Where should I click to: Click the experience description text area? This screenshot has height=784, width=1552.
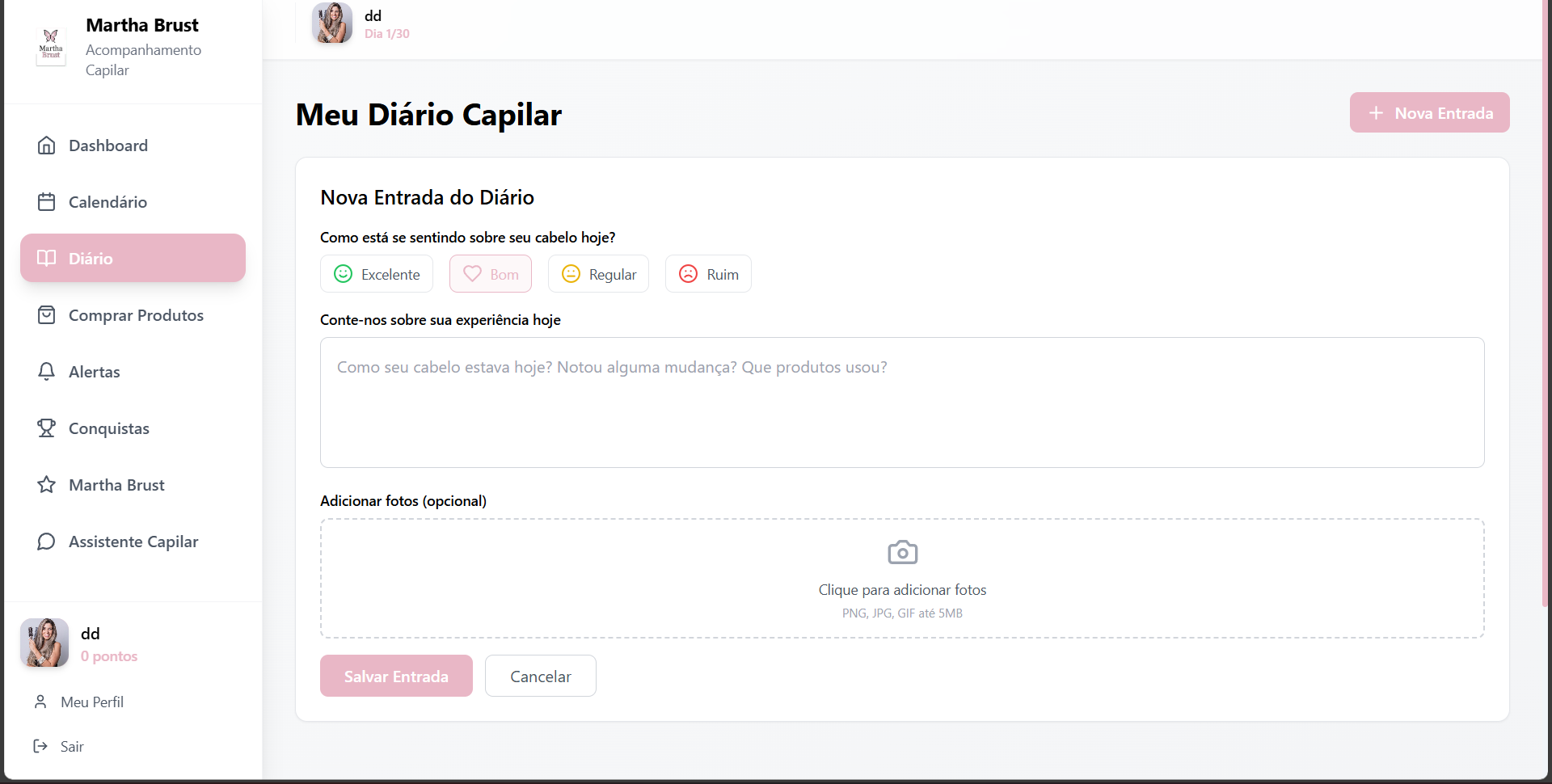point(902,403)
